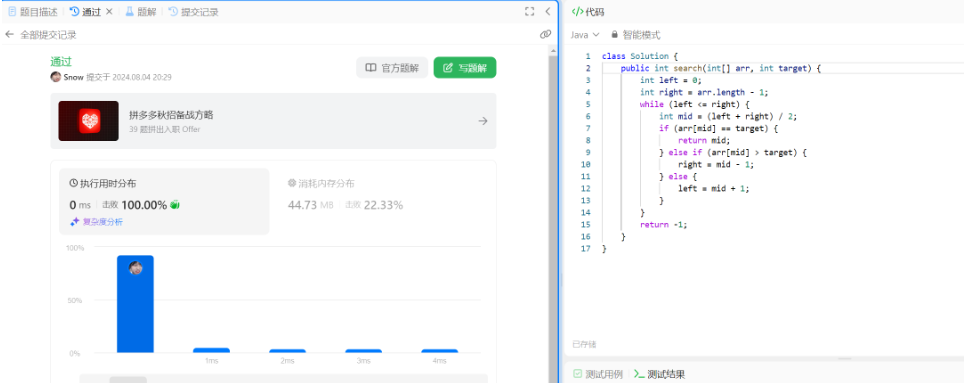Click the book icon in 官方题解
This screenshot has width=970, height=383.
pos(371,68)
